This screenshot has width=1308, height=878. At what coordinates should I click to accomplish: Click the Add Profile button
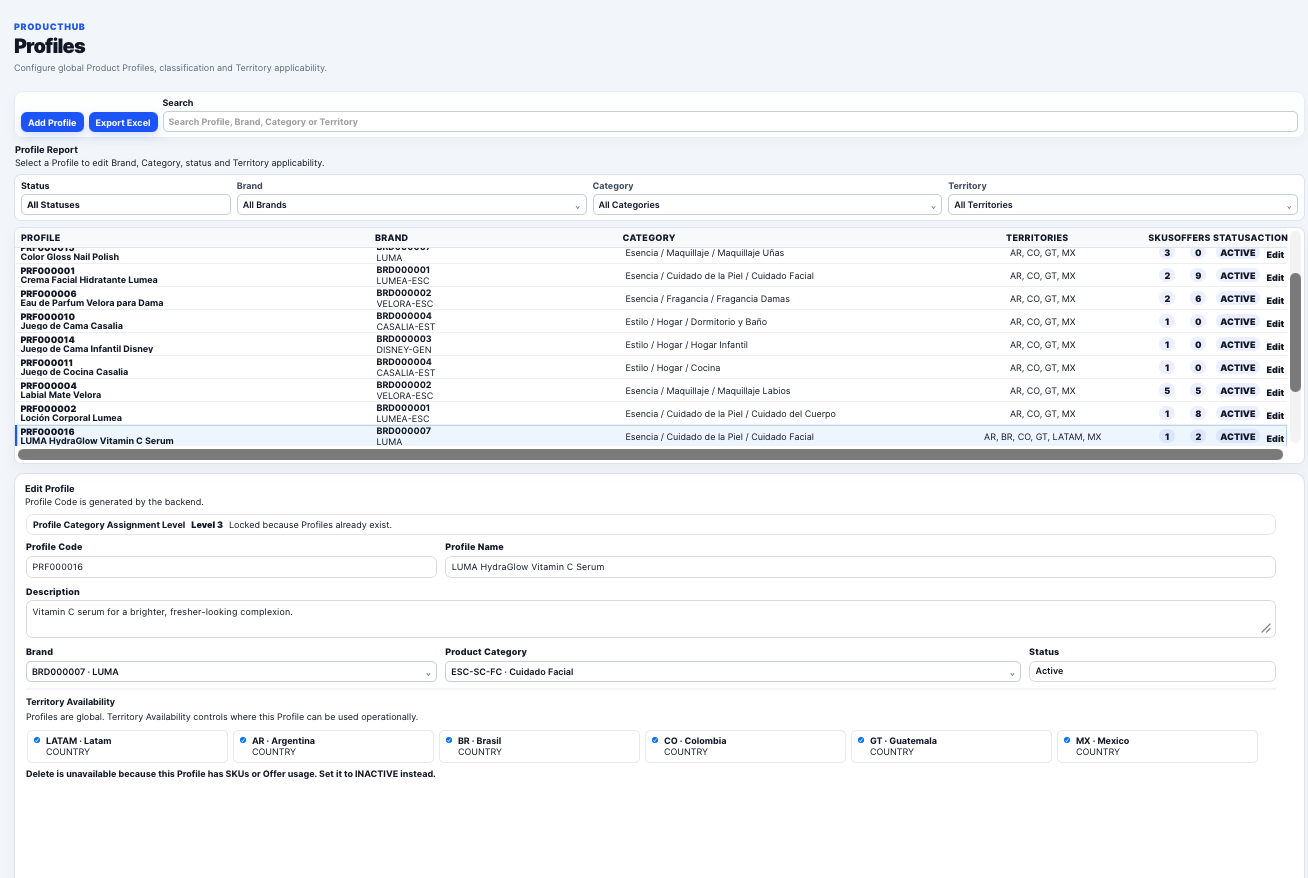tap(52, 122)
